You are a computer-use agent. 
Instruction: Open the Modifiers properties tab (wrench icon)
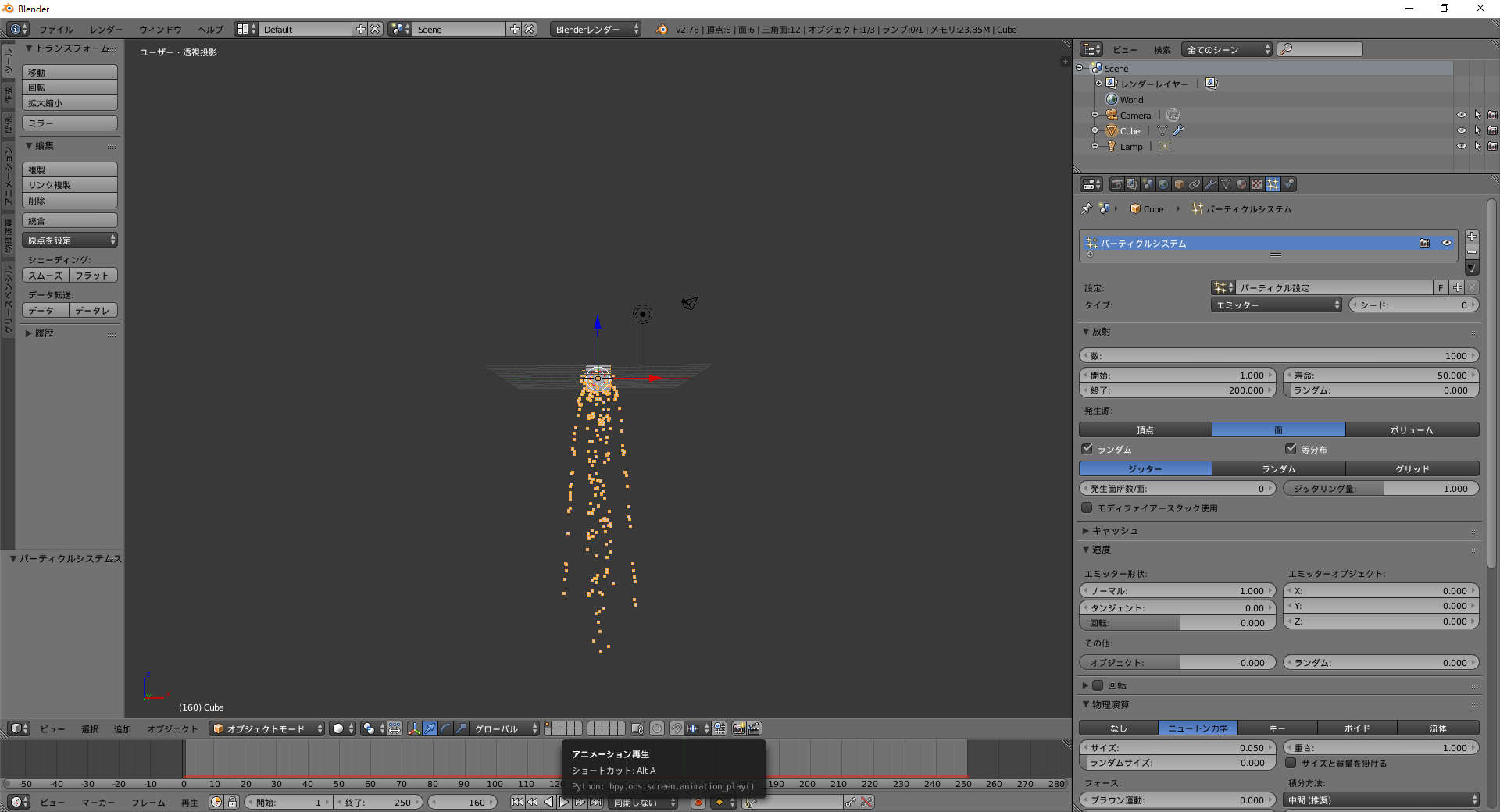tap(1210, 184)
